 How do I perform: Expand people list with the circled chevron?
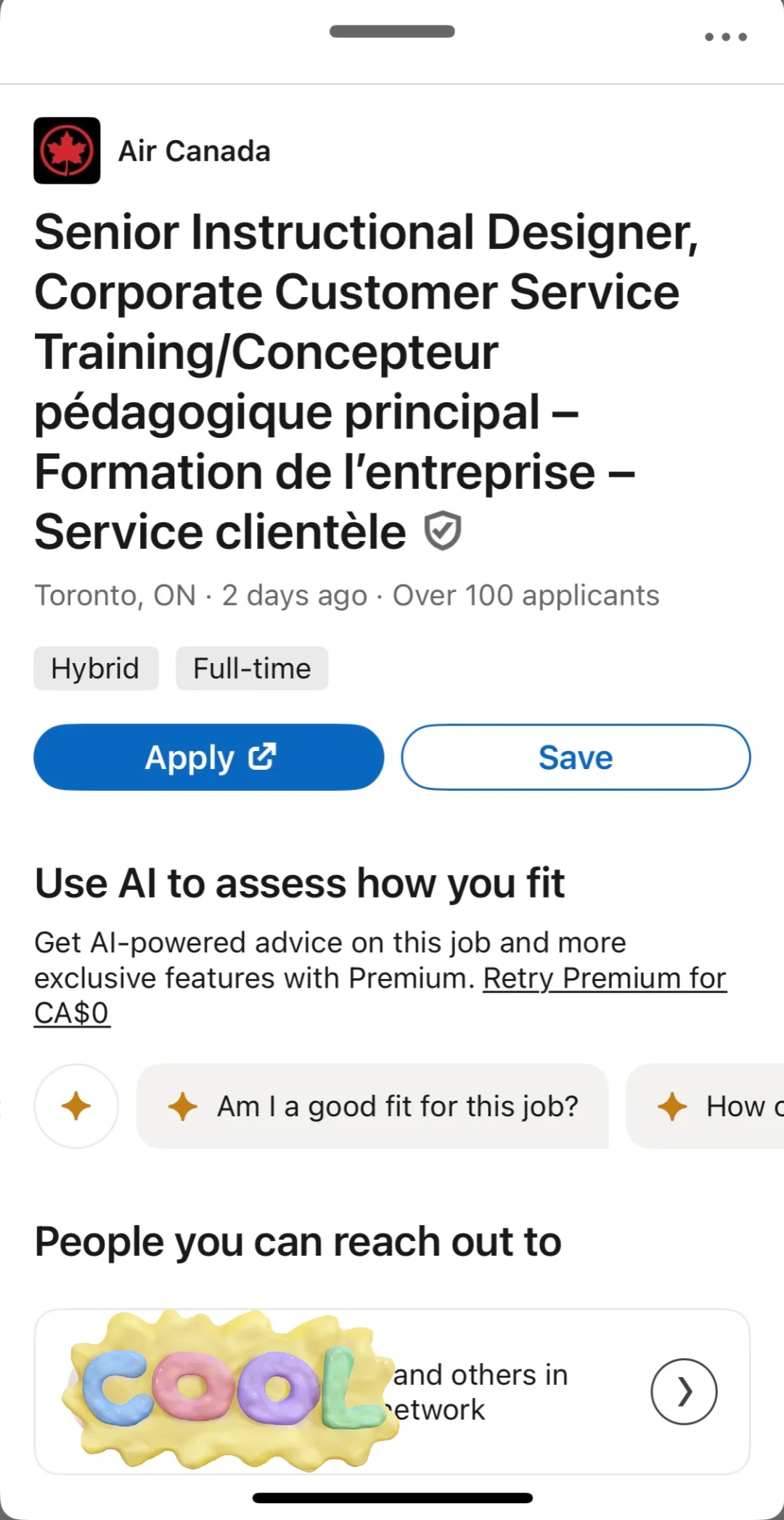click(684, 1391)
